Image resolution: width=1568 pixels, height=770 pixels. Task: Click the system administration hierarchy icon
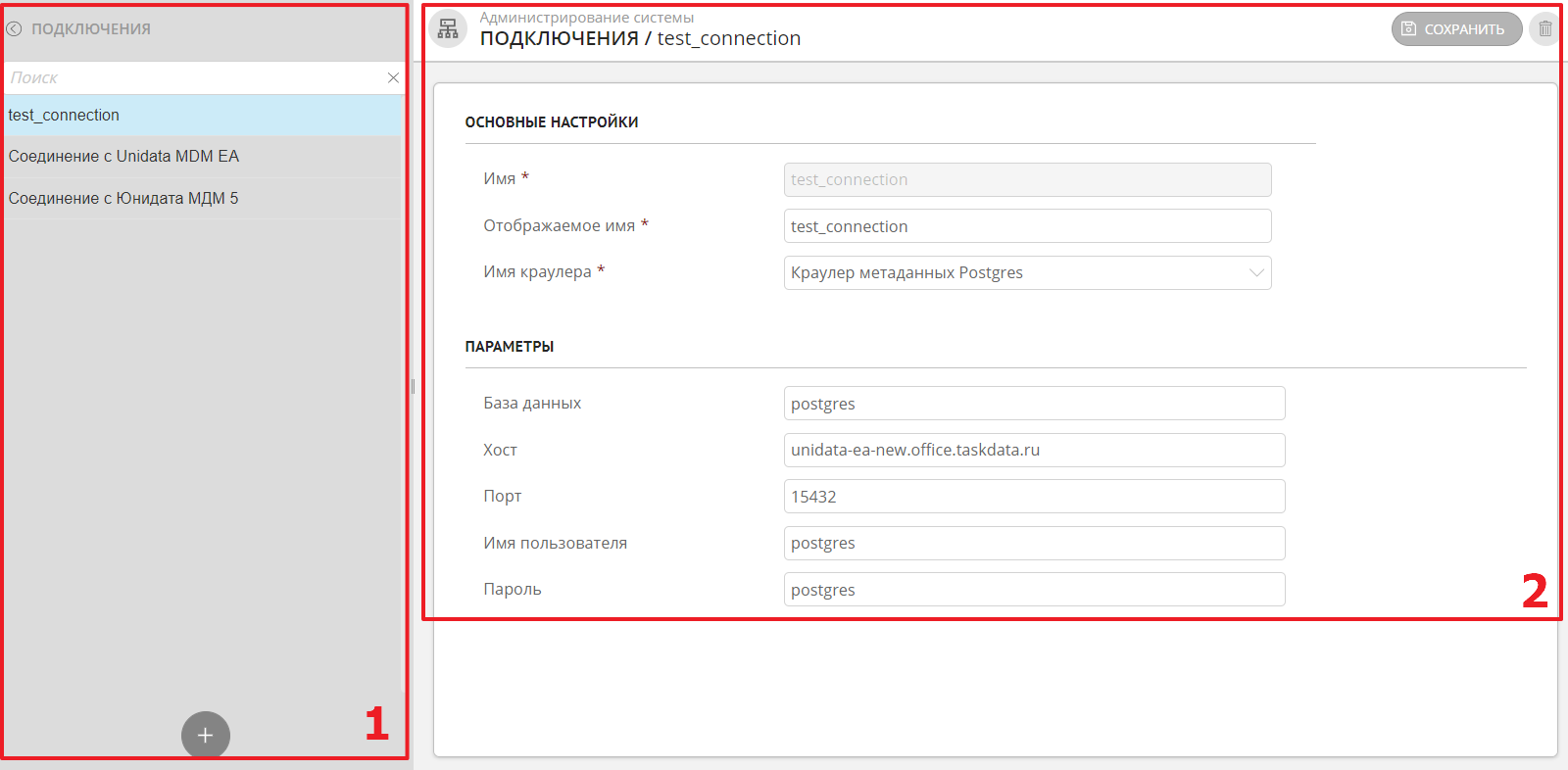(x=448, y=29)
